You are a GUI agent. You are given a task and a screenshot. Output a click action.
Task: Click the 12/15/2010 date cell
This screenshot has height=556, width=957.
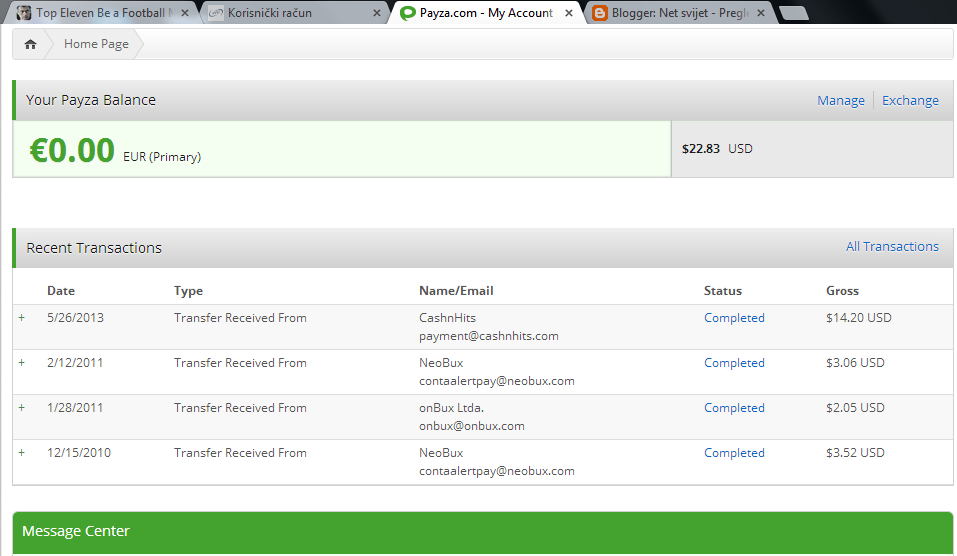(79, 453)
